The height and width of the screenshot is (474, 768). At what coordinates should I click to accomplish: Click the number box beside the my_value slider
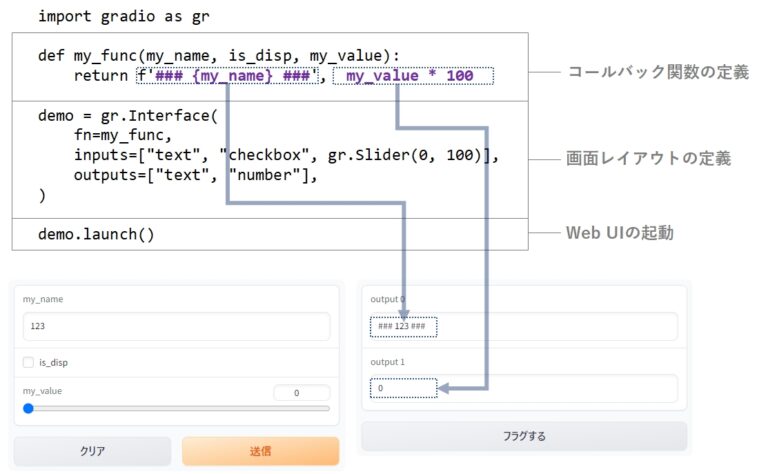pos(301,393)
